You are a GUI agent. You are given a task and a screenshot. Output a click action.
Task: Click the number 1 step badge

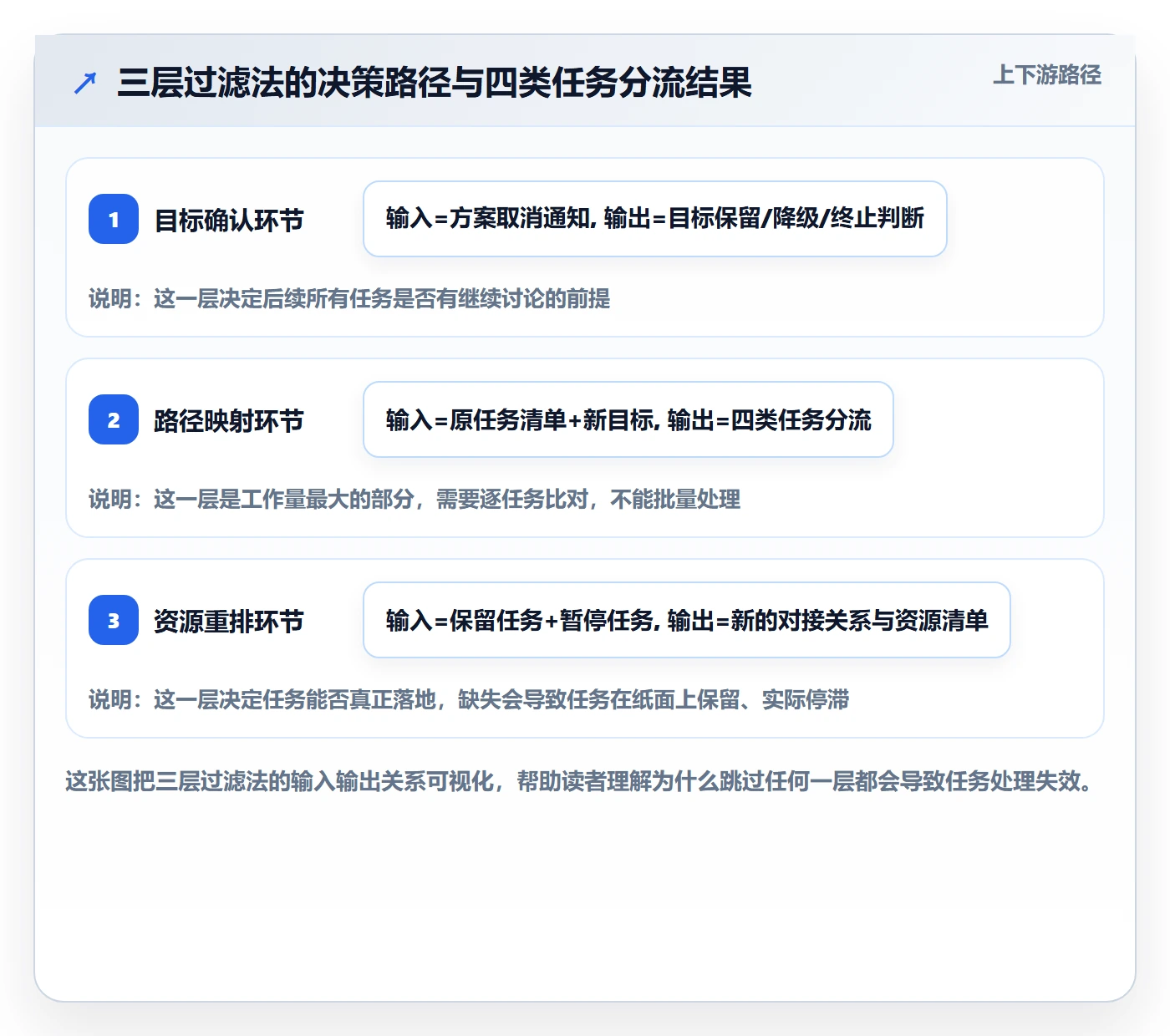click(114, 219)
